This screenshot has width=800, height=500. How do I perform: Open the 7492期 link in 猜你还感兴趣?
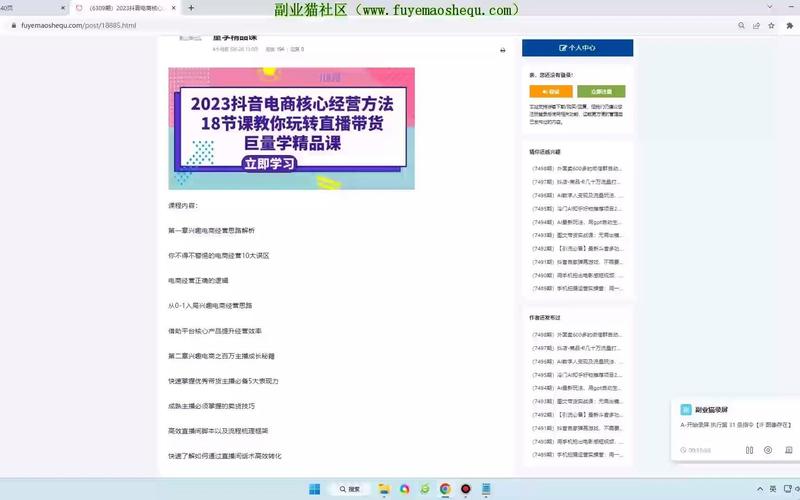pyautogui.click(x=577, y=248)
